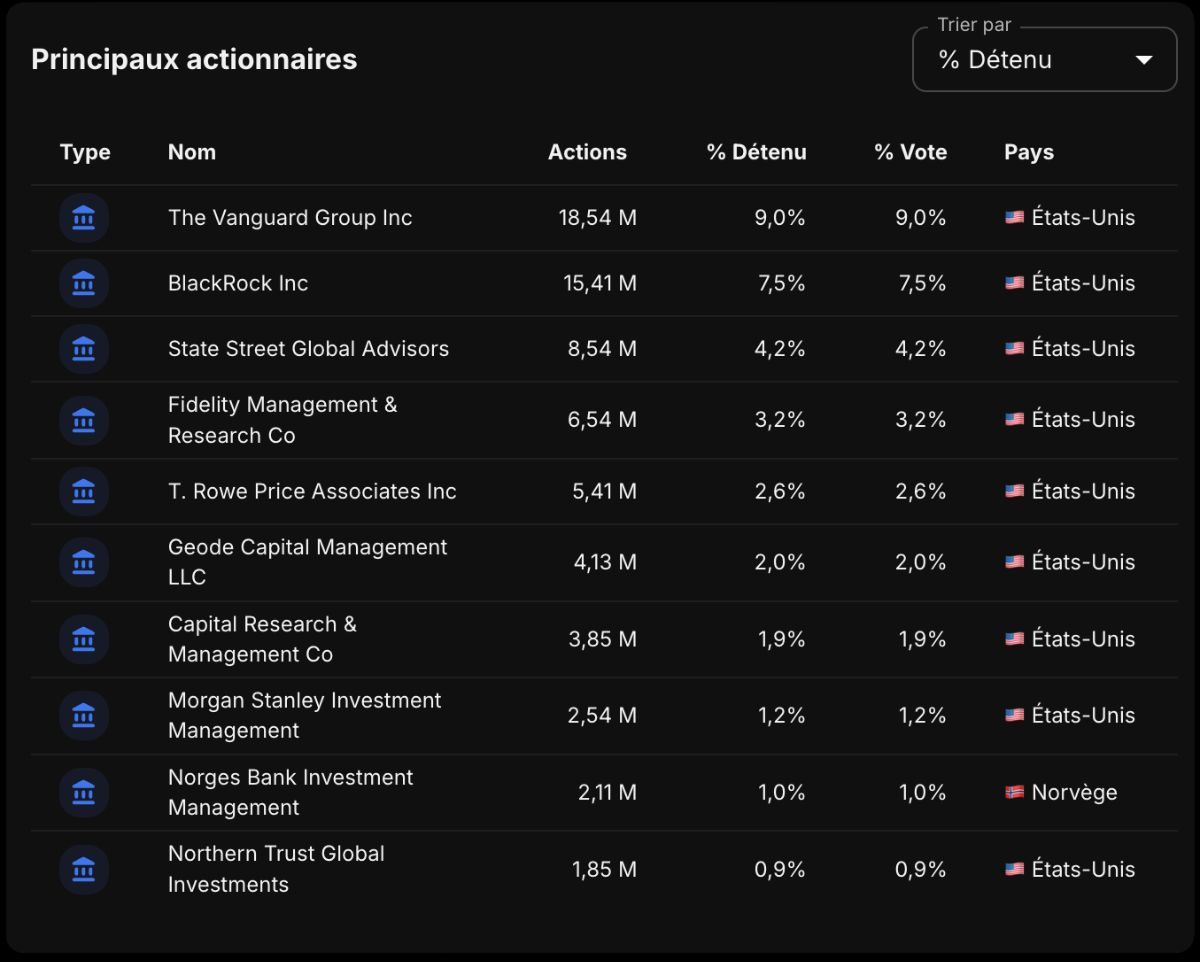The image size is (1200, 962).
Task: Click États-Unis label in T. Rowe Price row
Action: point(1083,491)
